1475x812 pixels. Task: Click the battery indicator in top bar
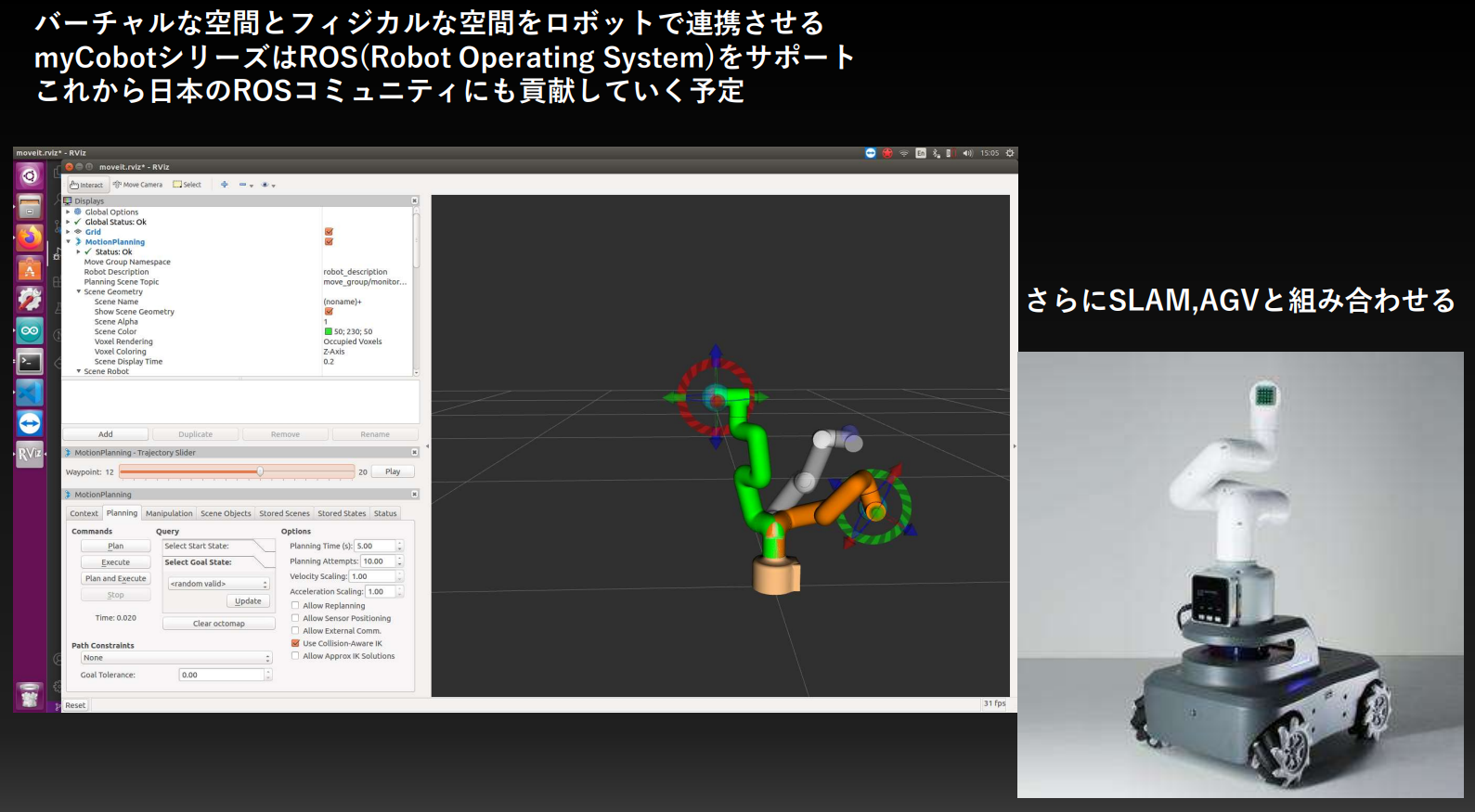click(x=950, y=153)
